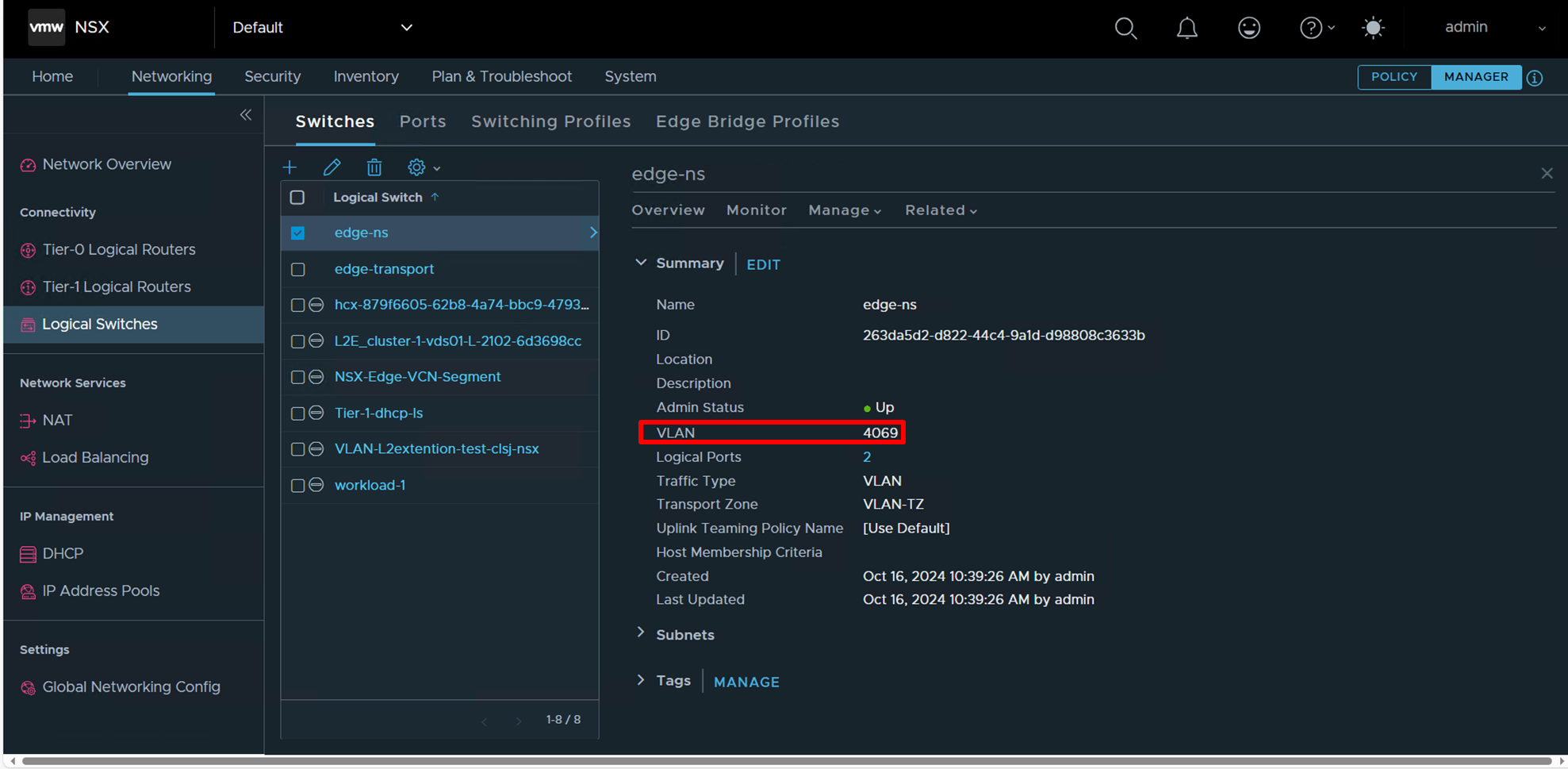The image size is (1568, 769).
Task: Expand edge-ns row arrow
Action: [x=592, y=233]
